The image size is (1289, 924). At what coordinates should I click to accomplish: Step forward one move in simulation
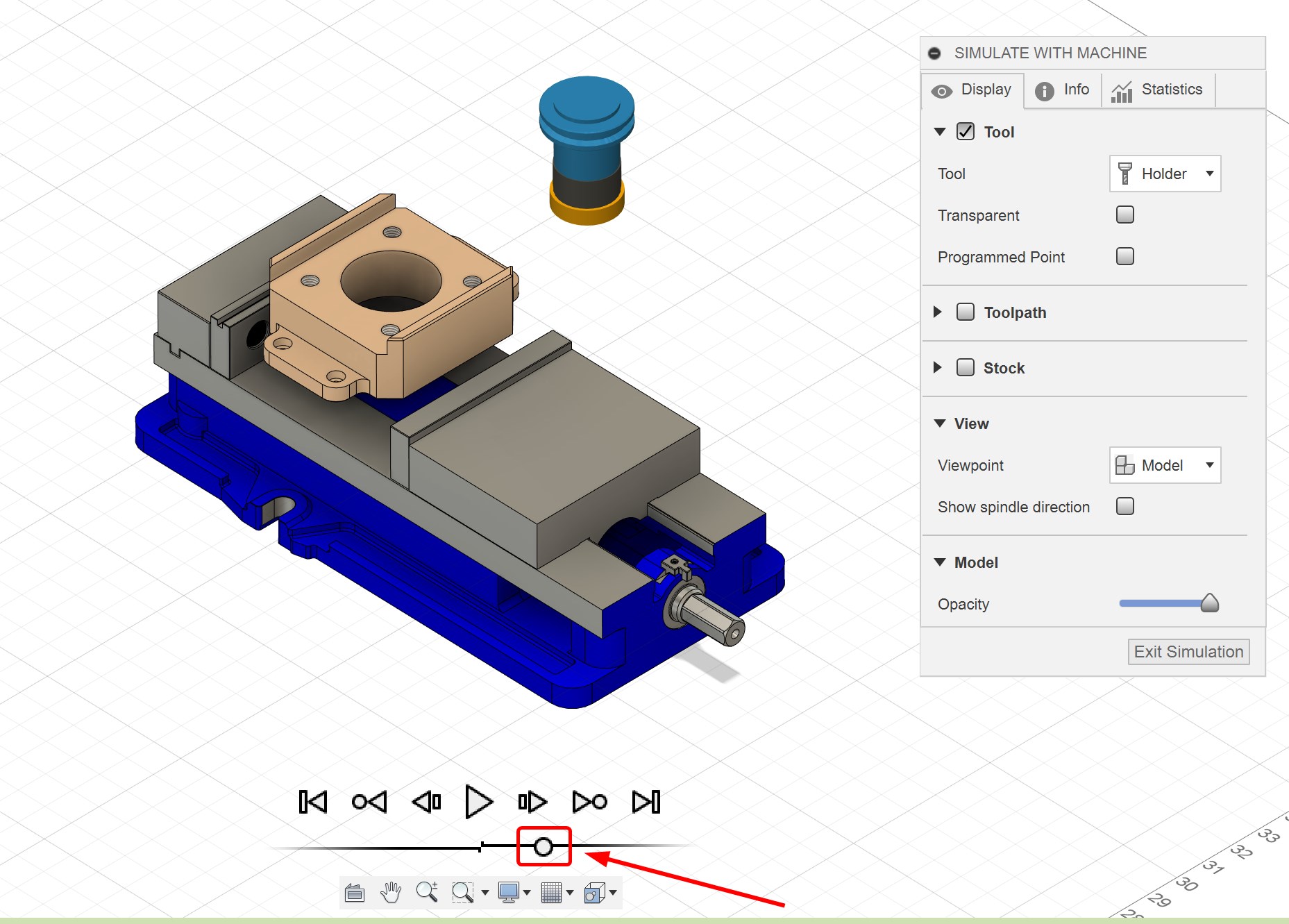(x=532, y=800)
